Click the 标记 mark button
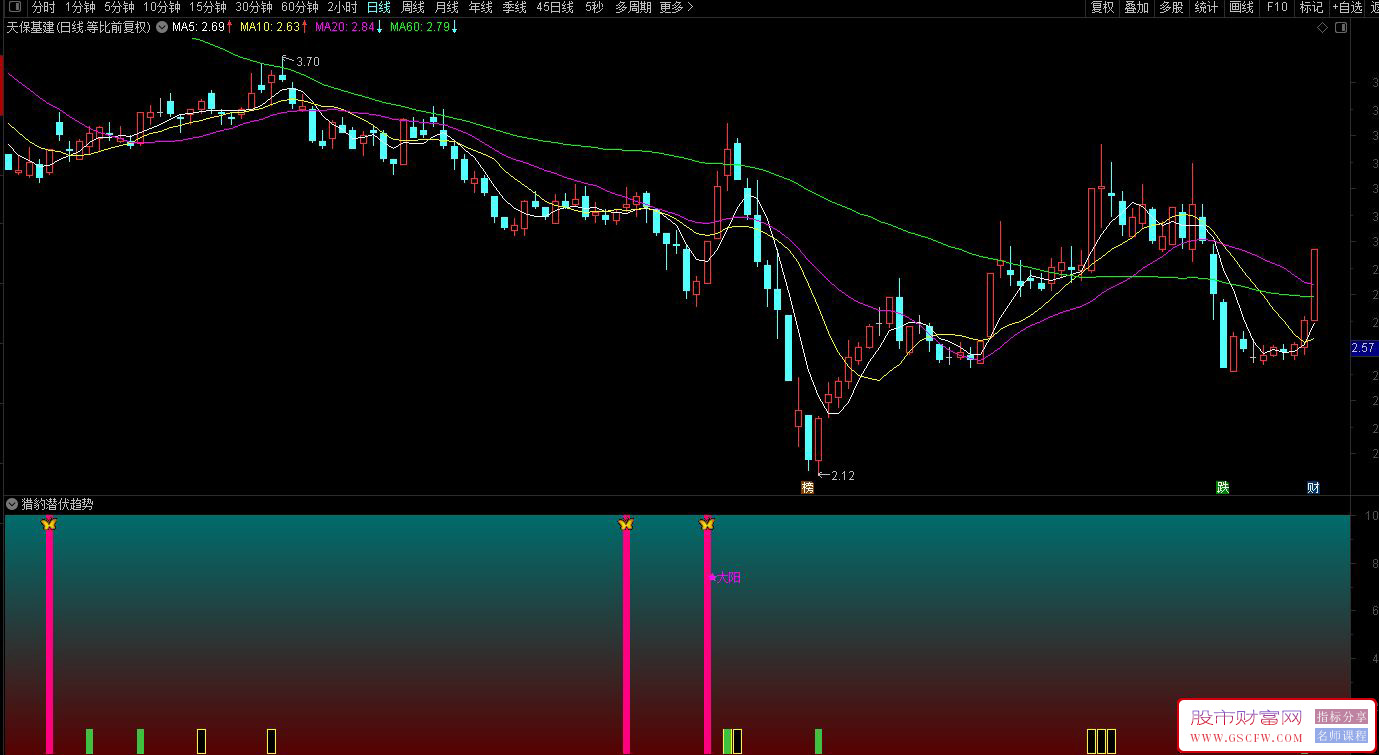This screenshot has width=1379, height=755. click(1311, 7)
